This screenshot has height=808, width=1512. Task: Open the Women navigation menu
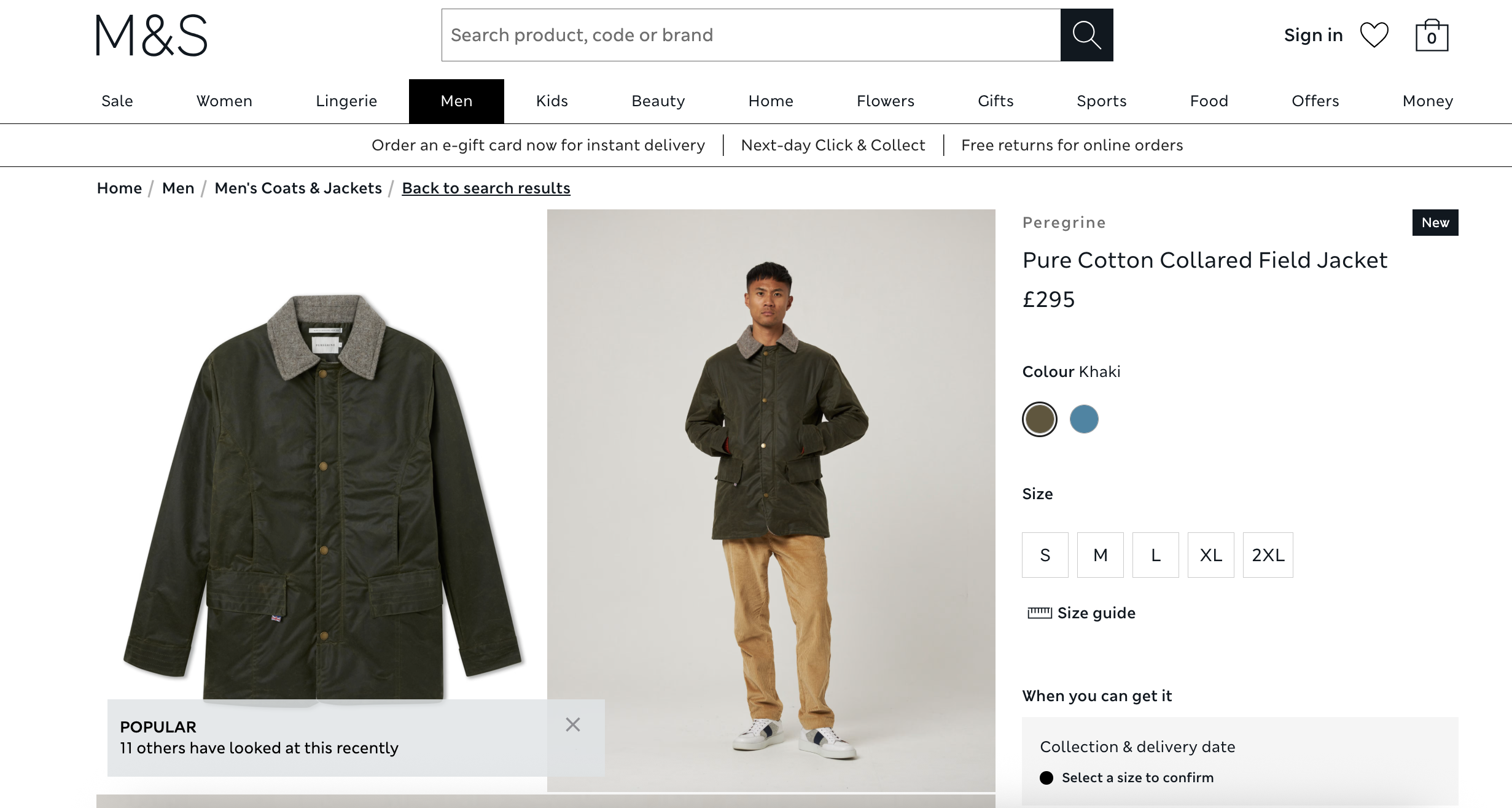pos(224,101)
